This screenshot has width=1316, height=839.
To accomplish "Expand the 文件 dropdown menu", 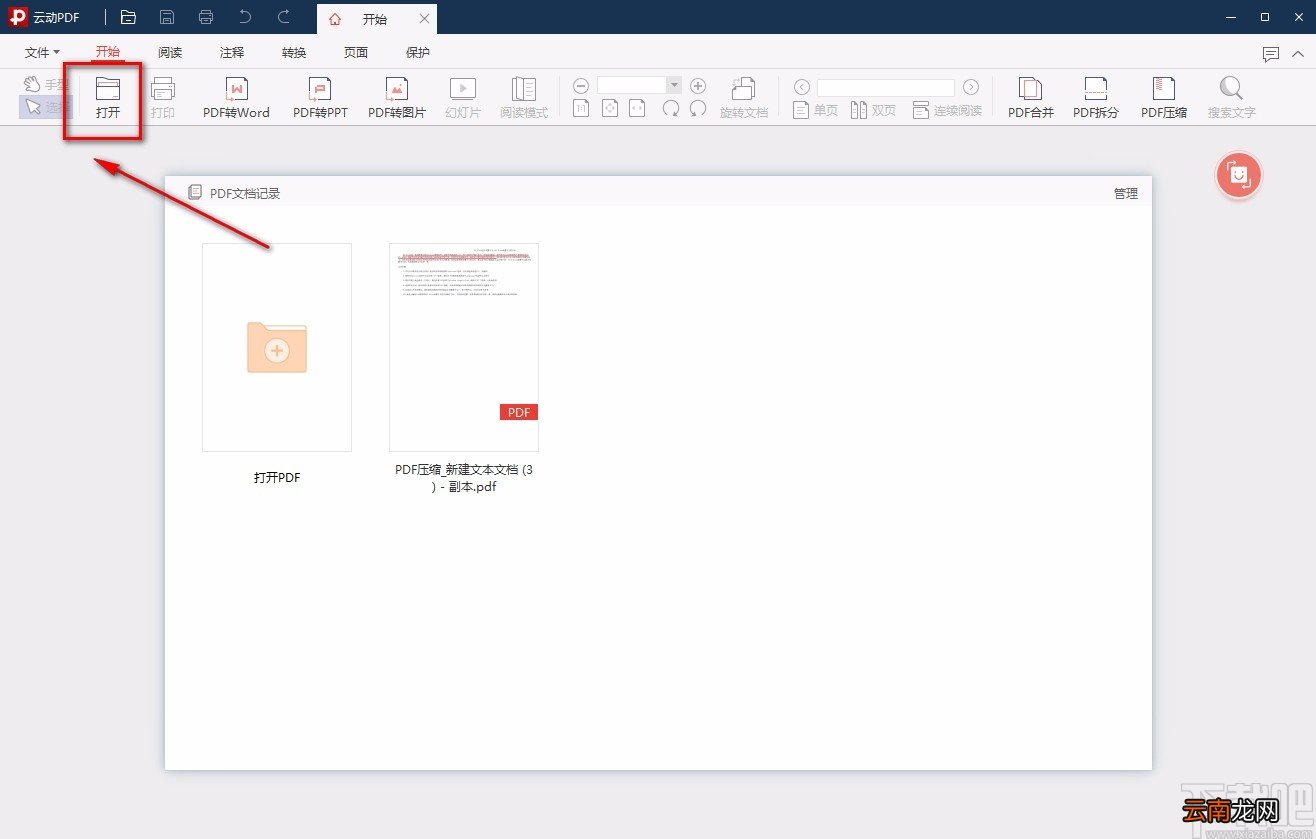I will tap(42, 53).
